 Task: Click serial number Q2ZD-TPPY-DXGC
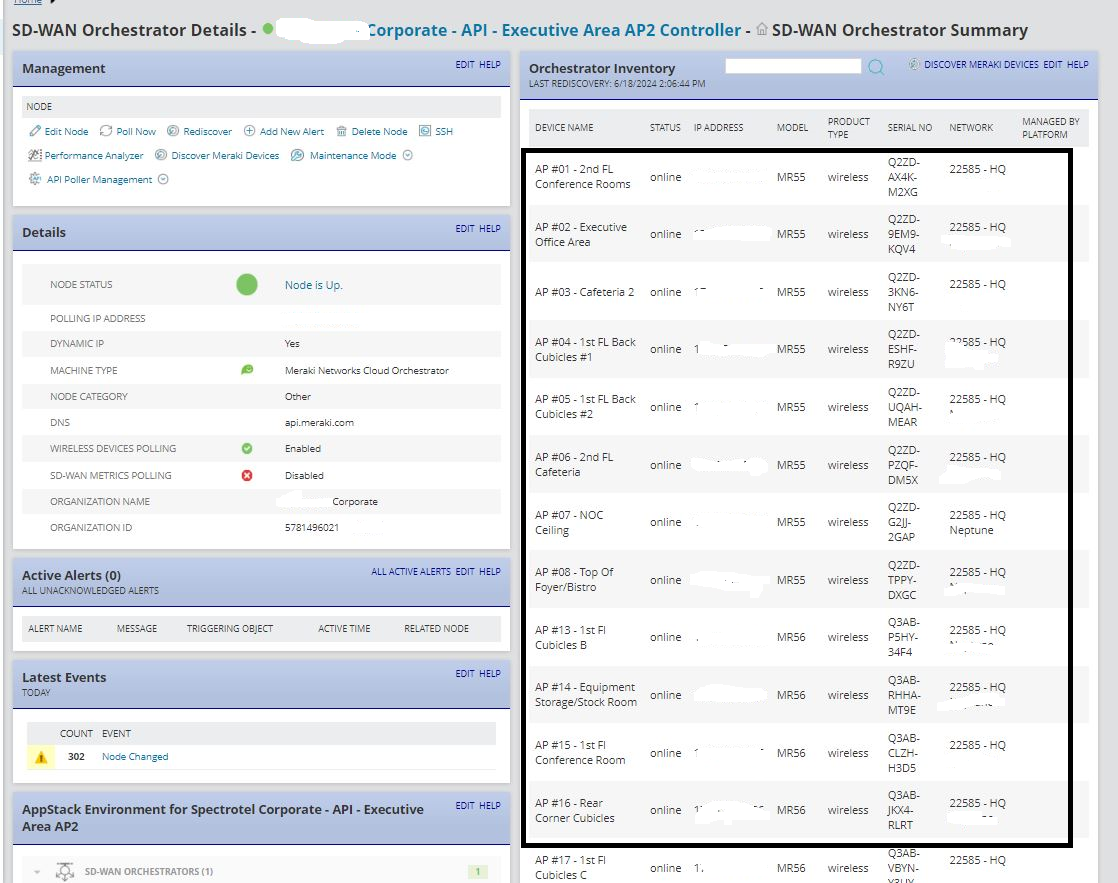[x=903, y=580]
